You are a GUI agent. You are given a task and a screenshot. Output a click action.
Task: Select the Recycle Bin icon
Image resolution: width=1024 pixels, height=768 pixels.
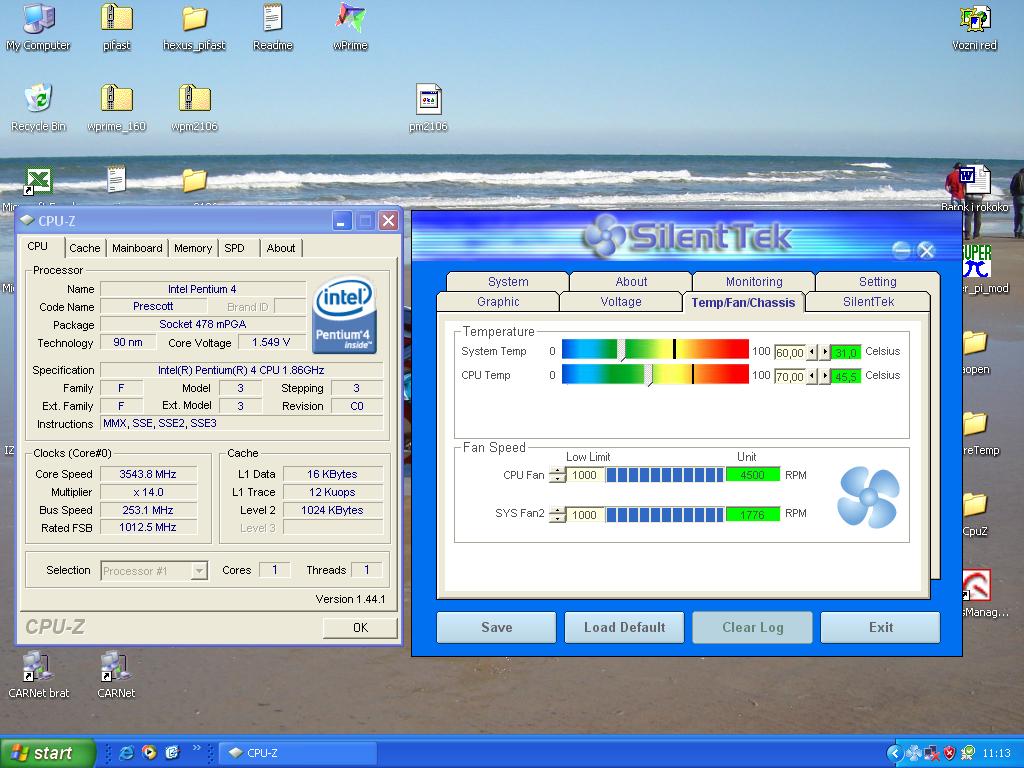tap(39, 108)
